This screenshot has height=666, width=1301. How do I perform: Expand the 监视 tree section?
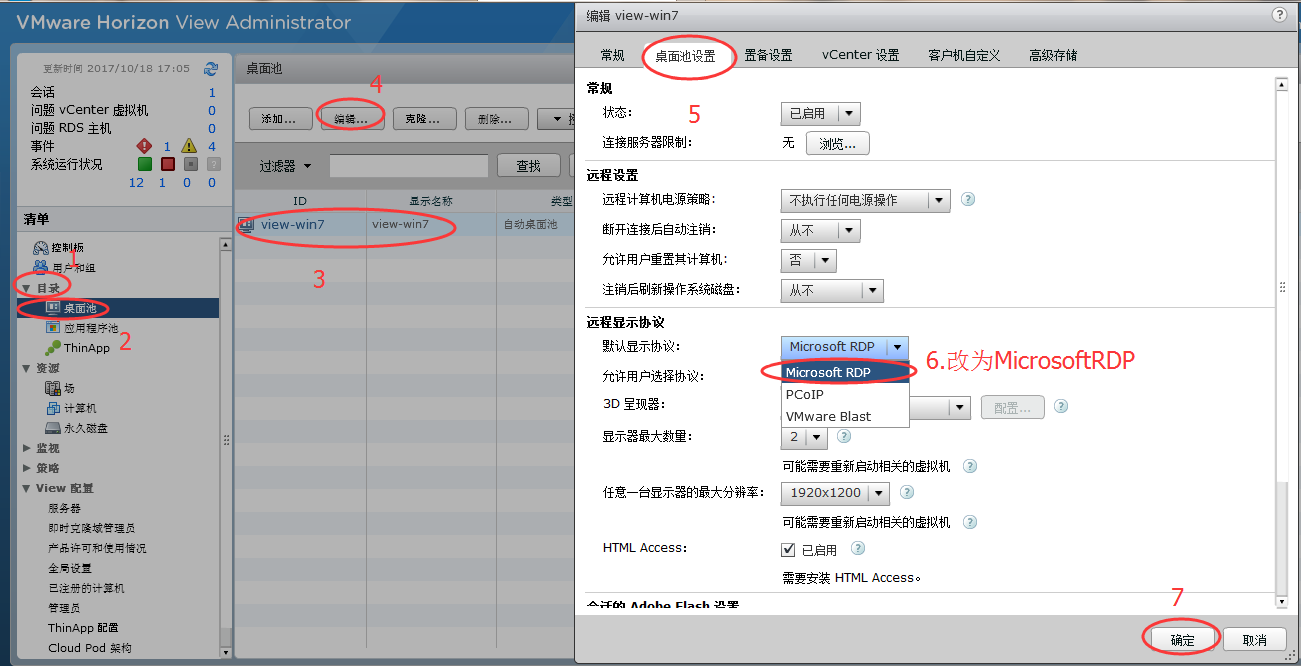[x=27, y=448]
